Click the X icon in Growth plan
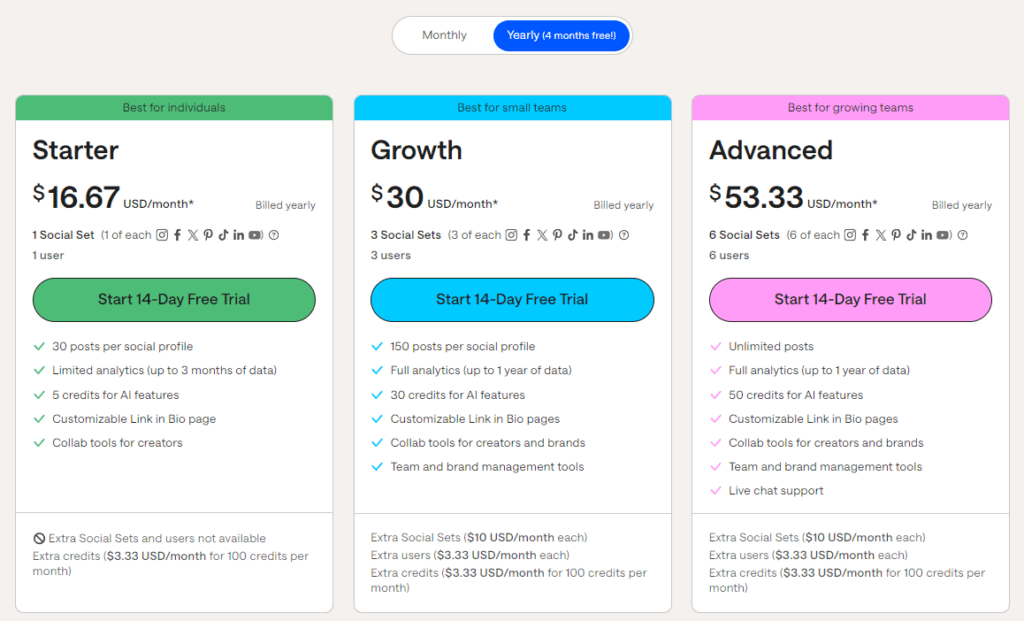 point(542,235)
